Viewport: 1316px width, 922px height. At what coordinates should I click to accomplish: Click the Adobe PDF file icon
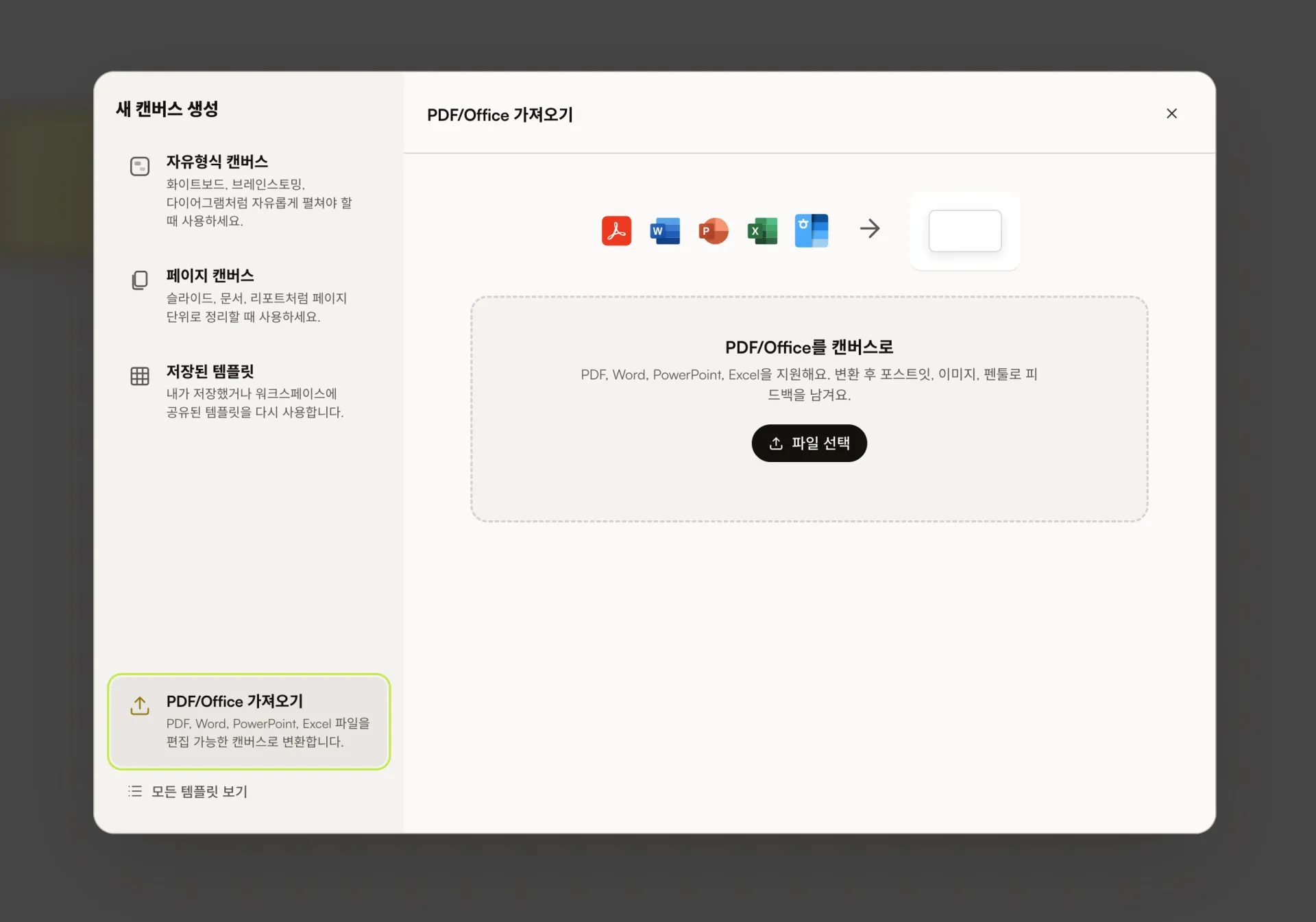(616, 230)
